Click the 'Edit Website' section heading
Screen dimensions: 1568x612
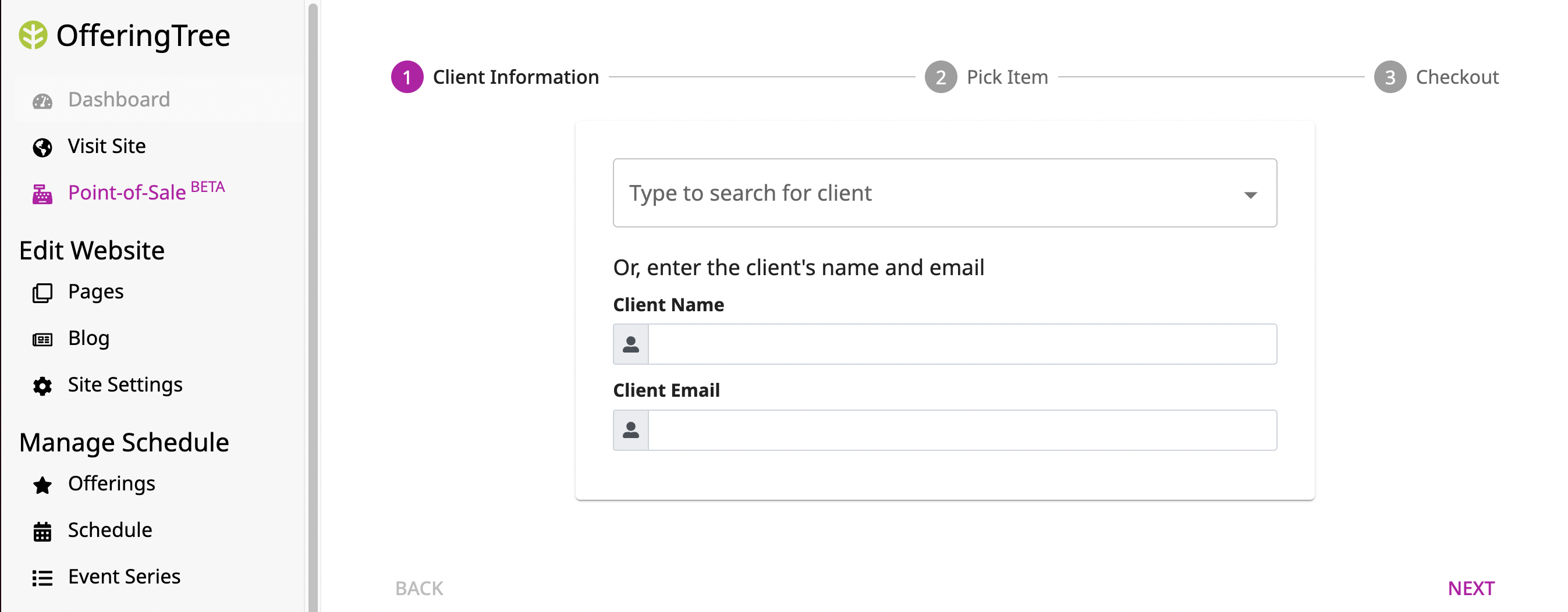click(92, 251)
